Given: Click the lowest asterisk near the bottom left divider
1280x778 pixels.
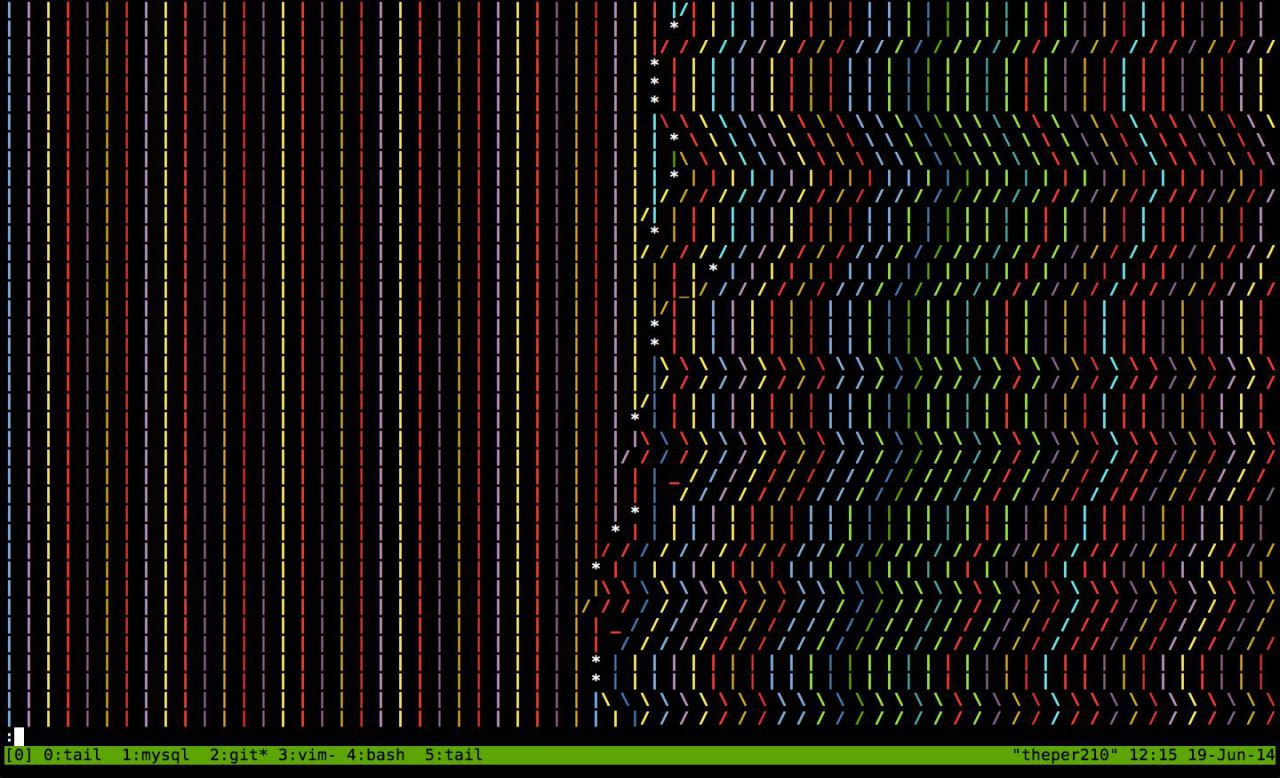Looking at the screenshot, I should pos(595,676).
